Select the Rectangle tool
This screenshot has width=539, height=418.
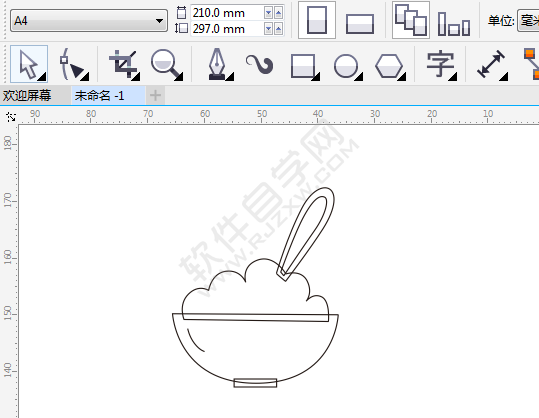click(x=304, y=65)
